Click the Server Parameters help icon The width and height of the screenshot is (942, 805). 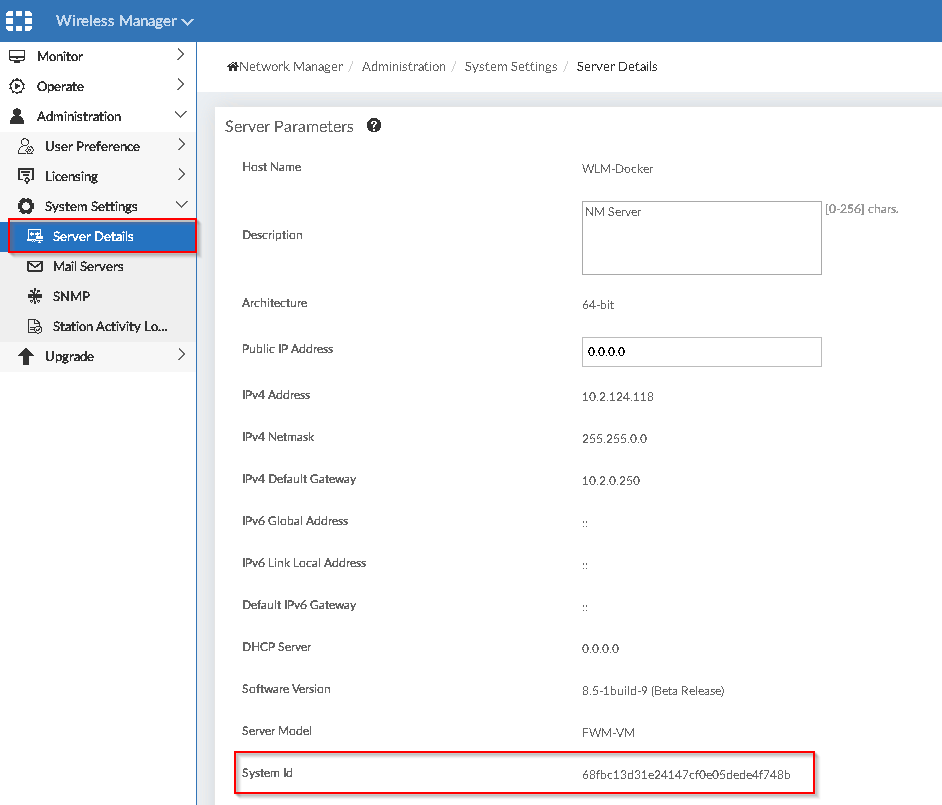pos(374,126)
